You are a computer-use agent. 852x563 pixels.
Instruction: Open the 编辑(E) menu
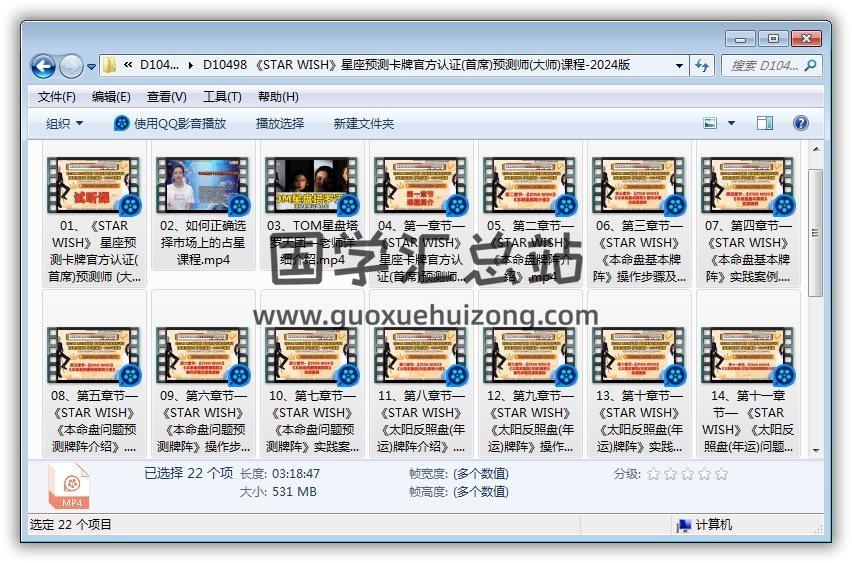[111, 97]
